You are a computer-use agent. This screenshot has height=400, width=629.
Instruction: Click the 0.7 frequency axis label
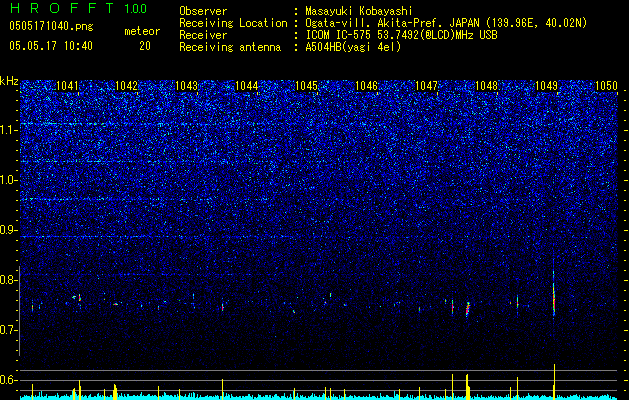tap(9, 330)
